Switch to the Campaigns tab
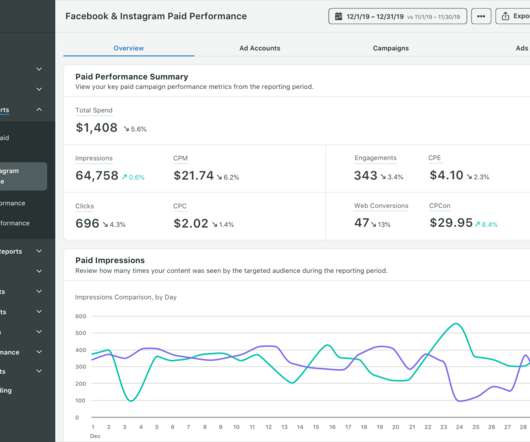This screenshot has width=530, height=442. (391, 48)
